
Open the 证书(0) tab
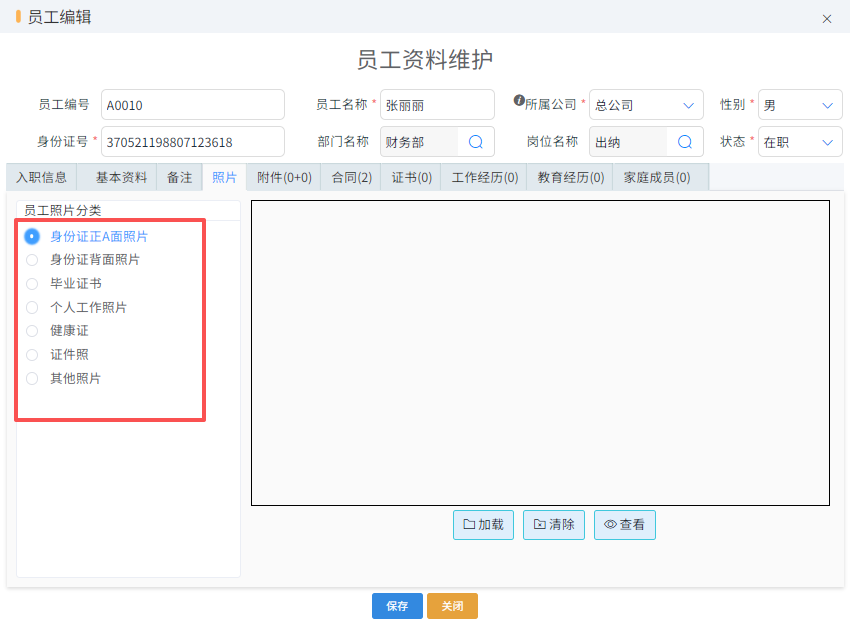point(411,177)
